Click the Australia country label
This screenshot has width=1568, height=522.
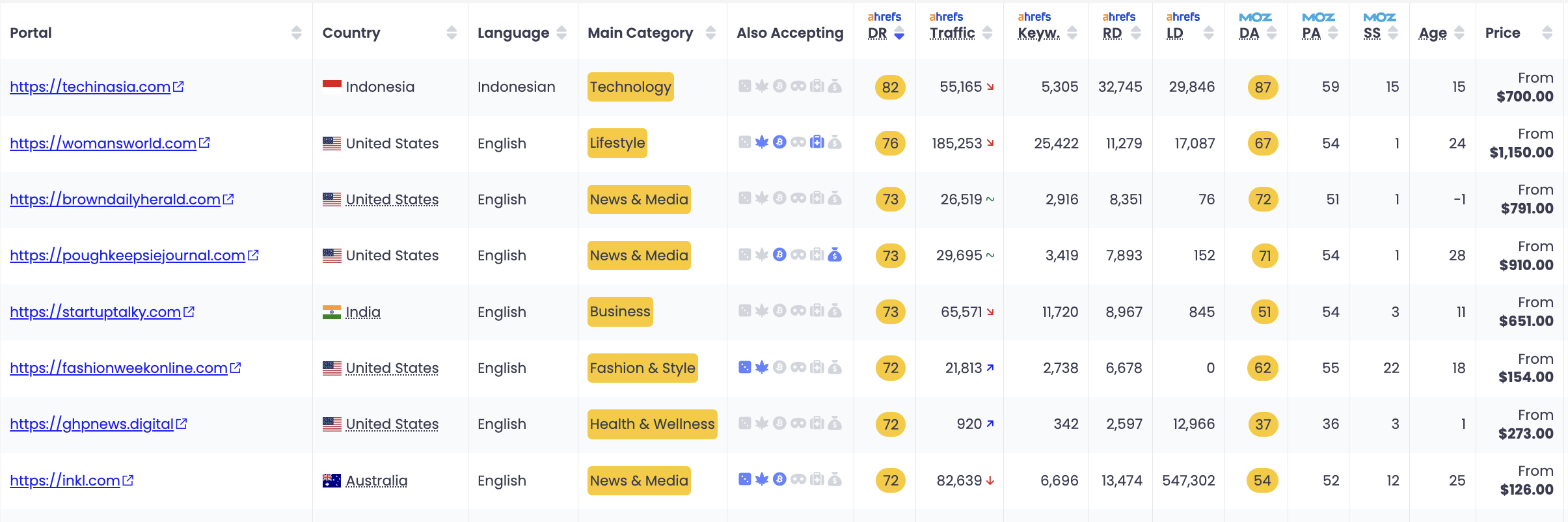[x=377, y=480]
